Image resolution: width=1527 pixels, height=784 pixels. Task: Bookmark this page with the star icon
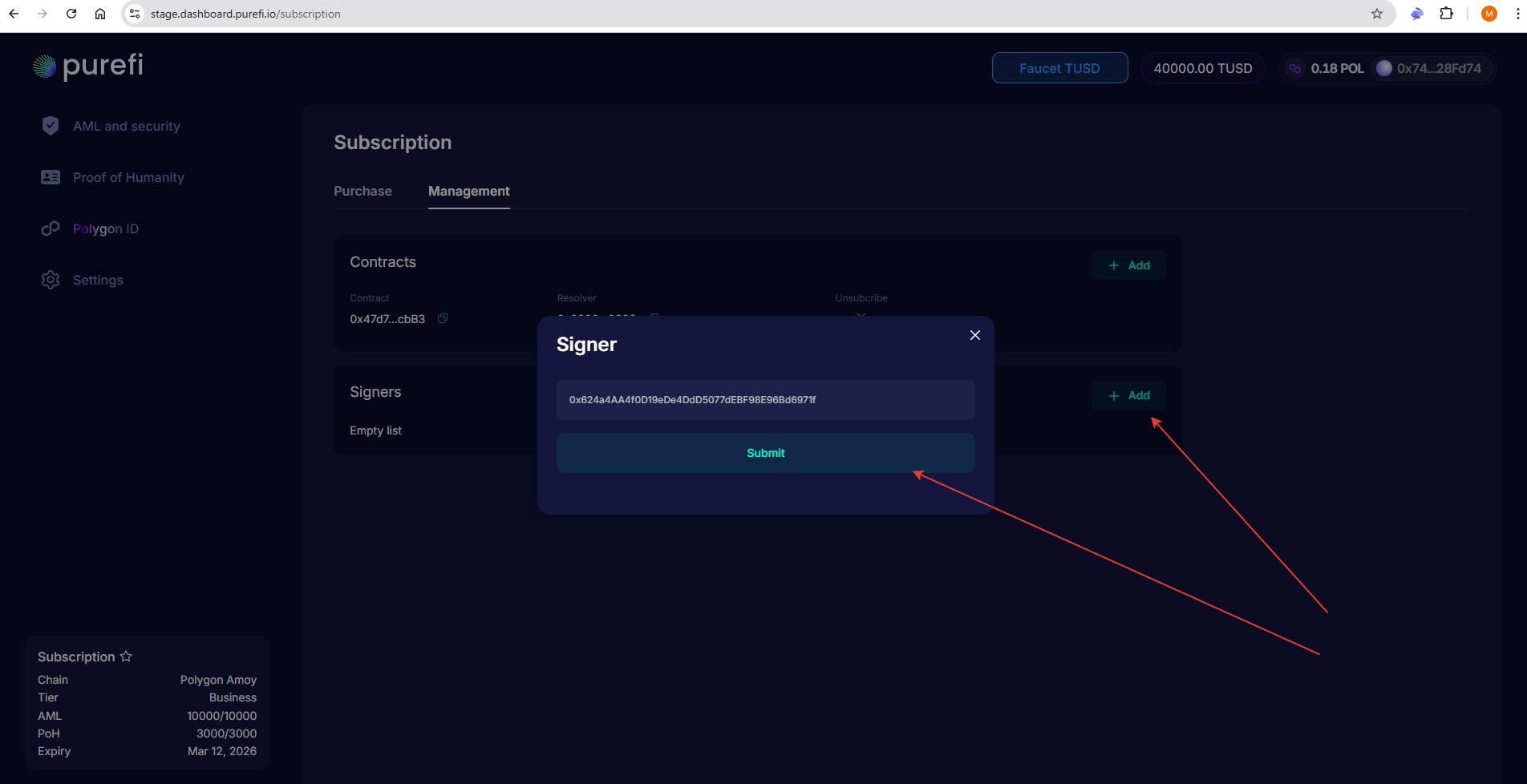click(x=1377, y=14)
